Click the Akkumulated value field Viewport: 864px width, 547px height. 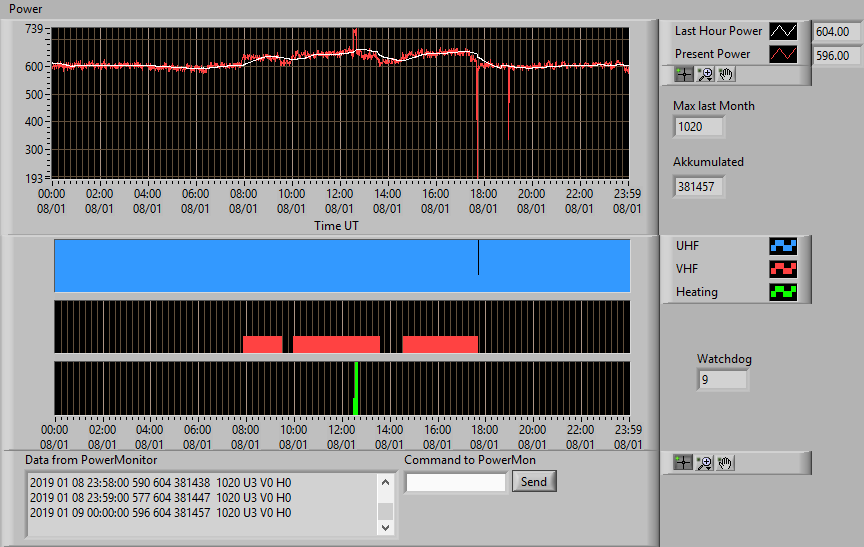coord(698,187)
